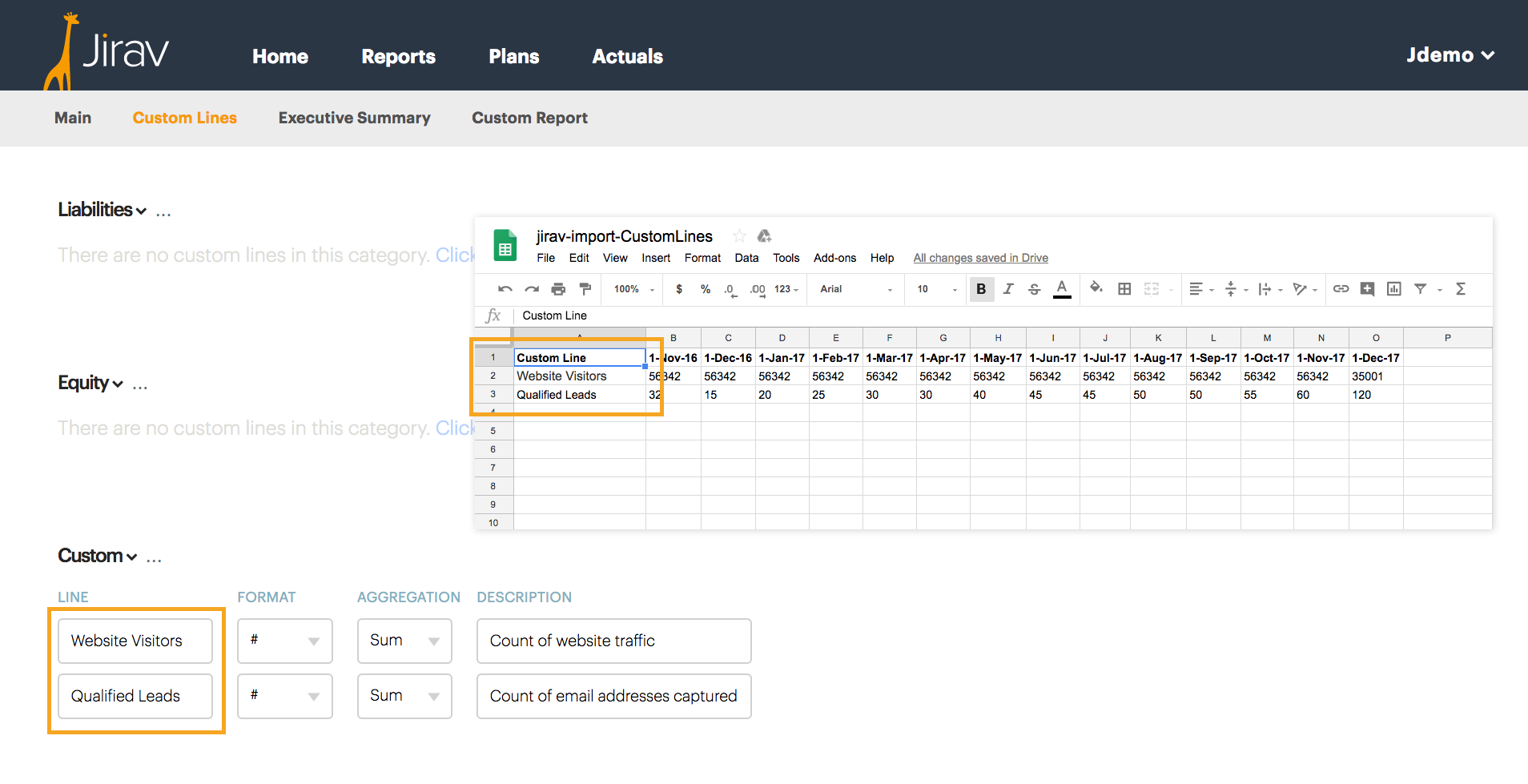Switch to the Executive Summary tab
Viewport: 1528px width, 784px height.
[x=354, y=118]
